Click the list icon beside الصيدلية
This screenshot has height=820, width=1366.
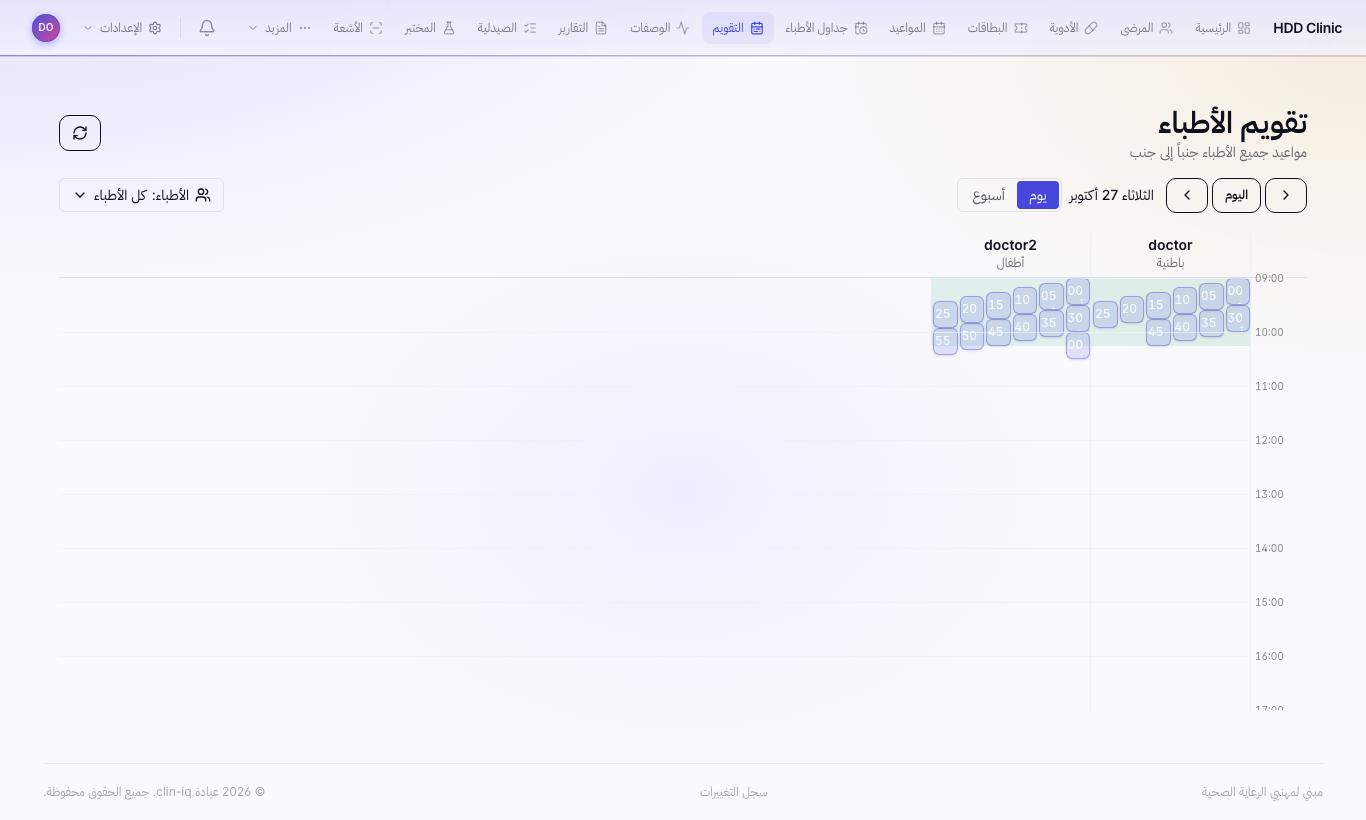[530, 28]
